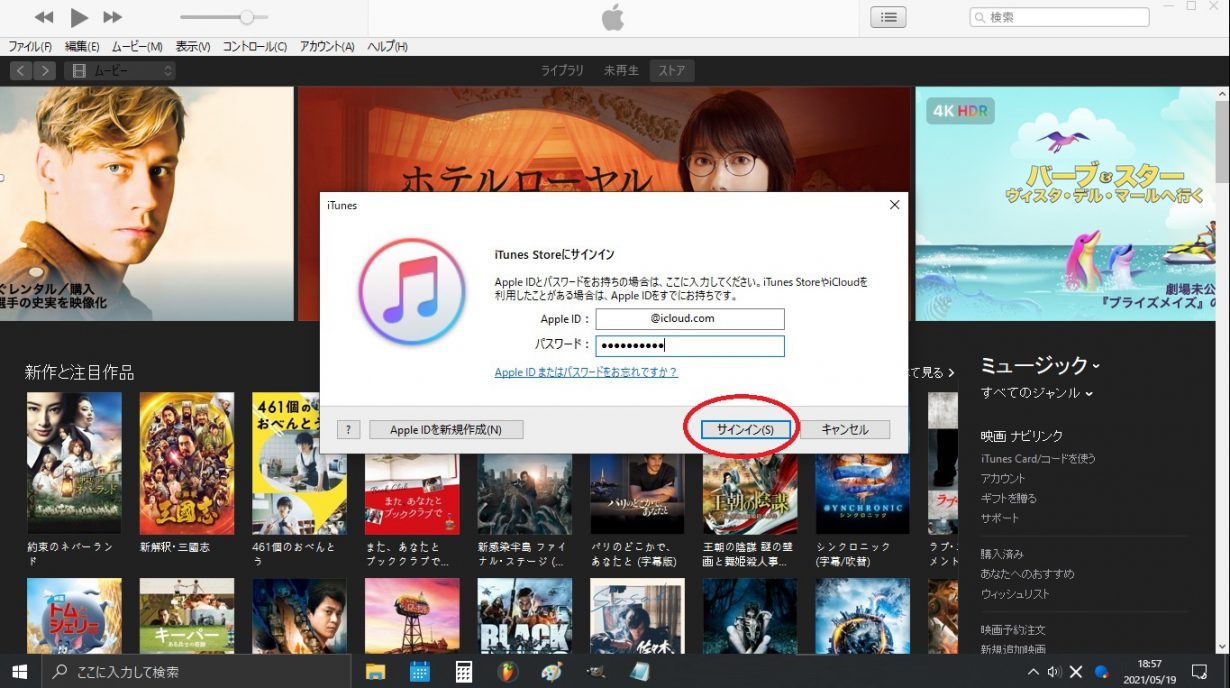Click the Windows Start button

[x=20, y=671]
